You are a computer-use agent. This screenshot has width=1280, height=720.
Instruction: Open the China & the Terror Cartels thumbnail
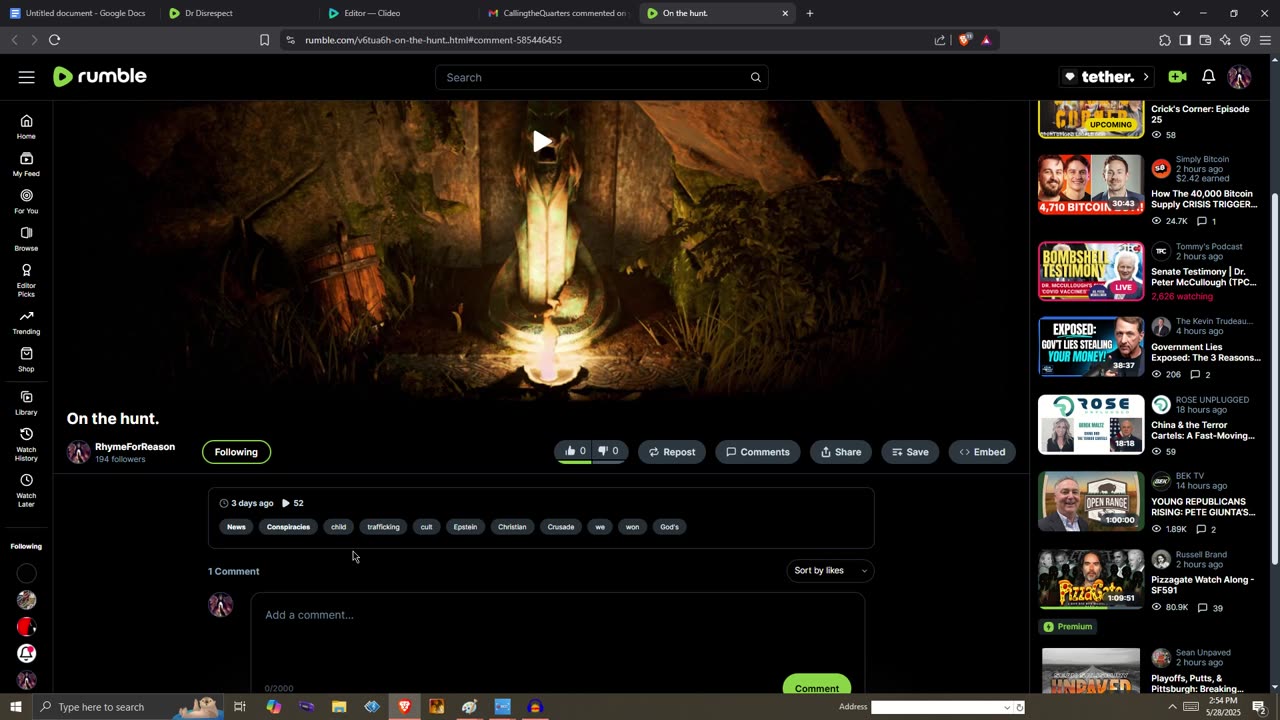pyautogui.click(x=1091, y=425)
